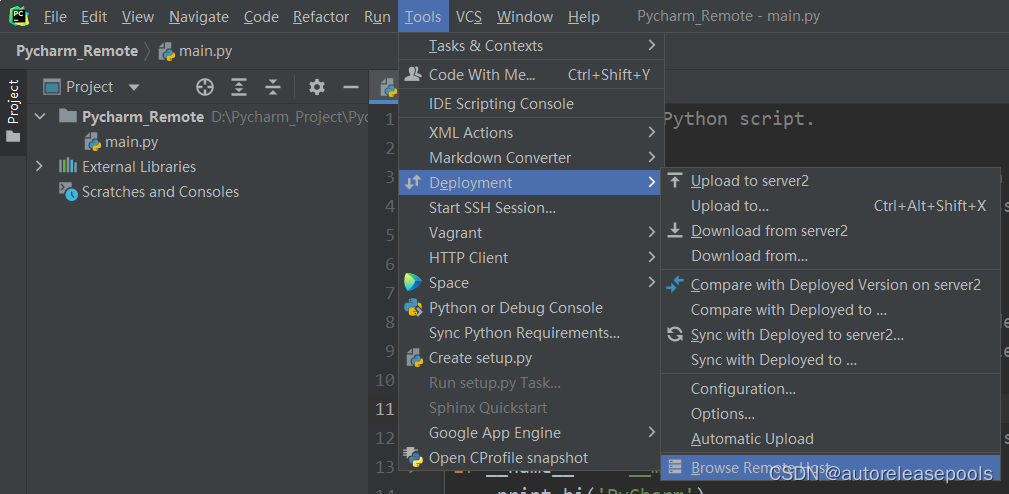1009x494 pixels.
Task: Click the Deployment arrows icon
Action: [x=412, y=182]
